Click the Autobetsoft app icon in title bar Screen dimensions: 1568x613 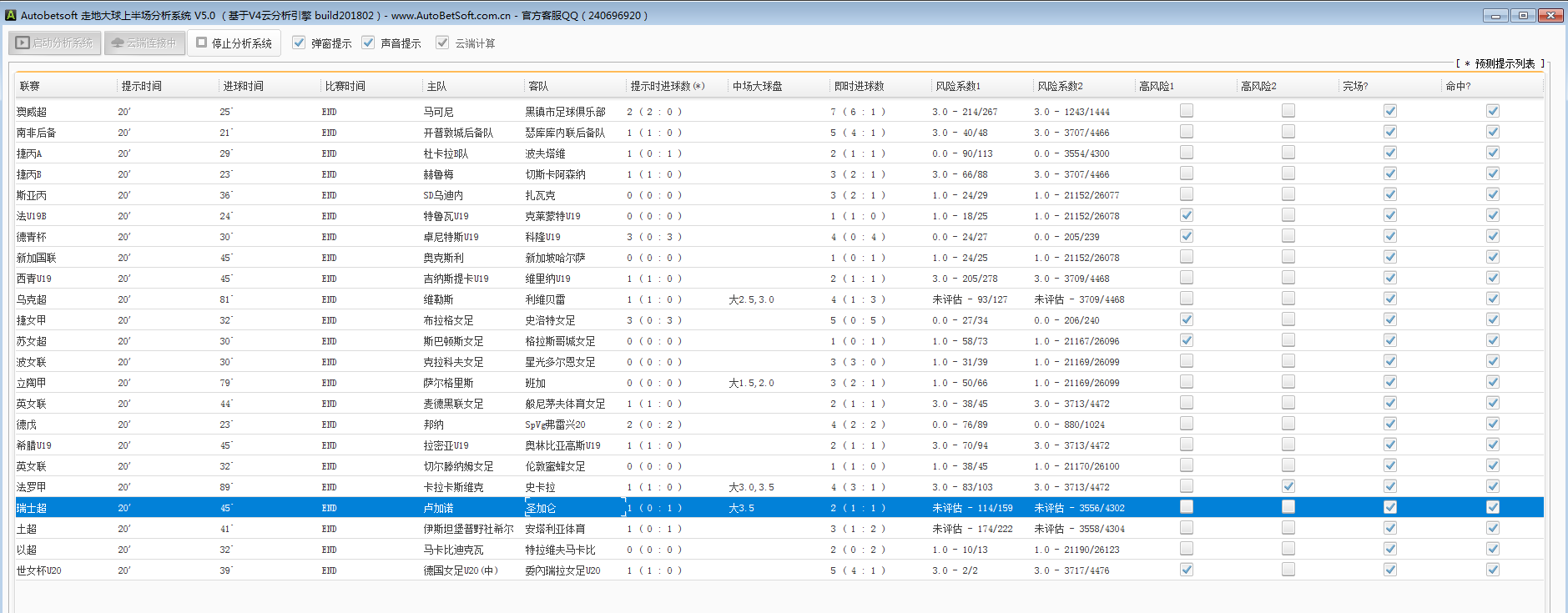coord(11,15)
